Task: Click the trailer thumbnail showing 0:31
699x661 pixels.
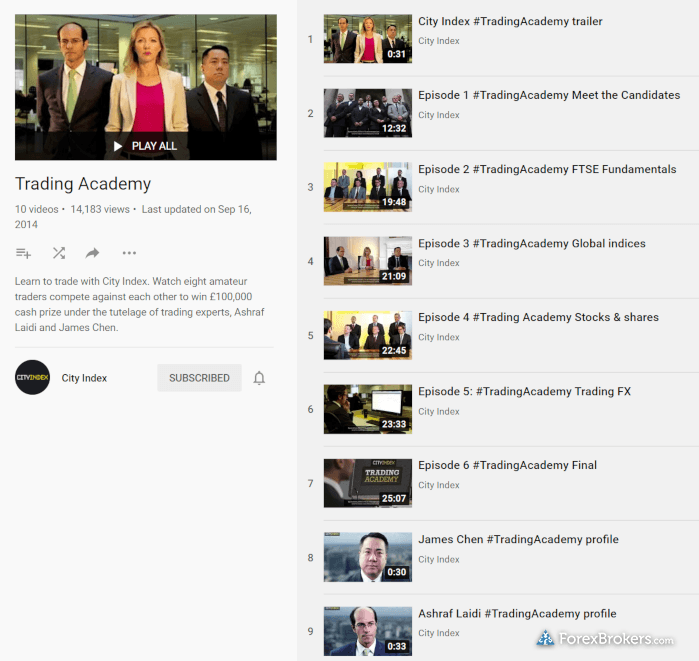Action: click(x=368, y=39)
